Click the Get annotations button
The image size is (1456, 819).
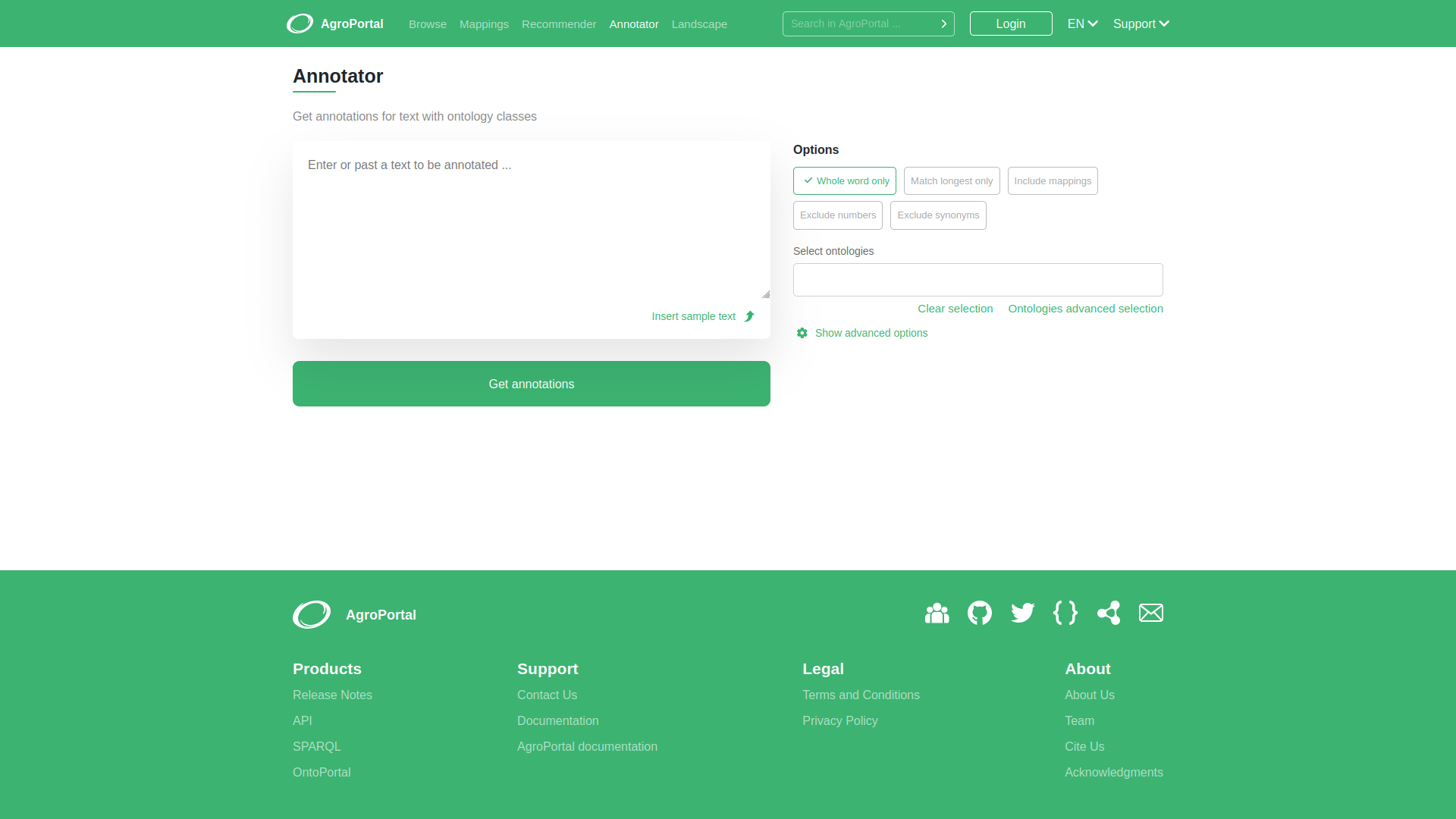[531, 384]
